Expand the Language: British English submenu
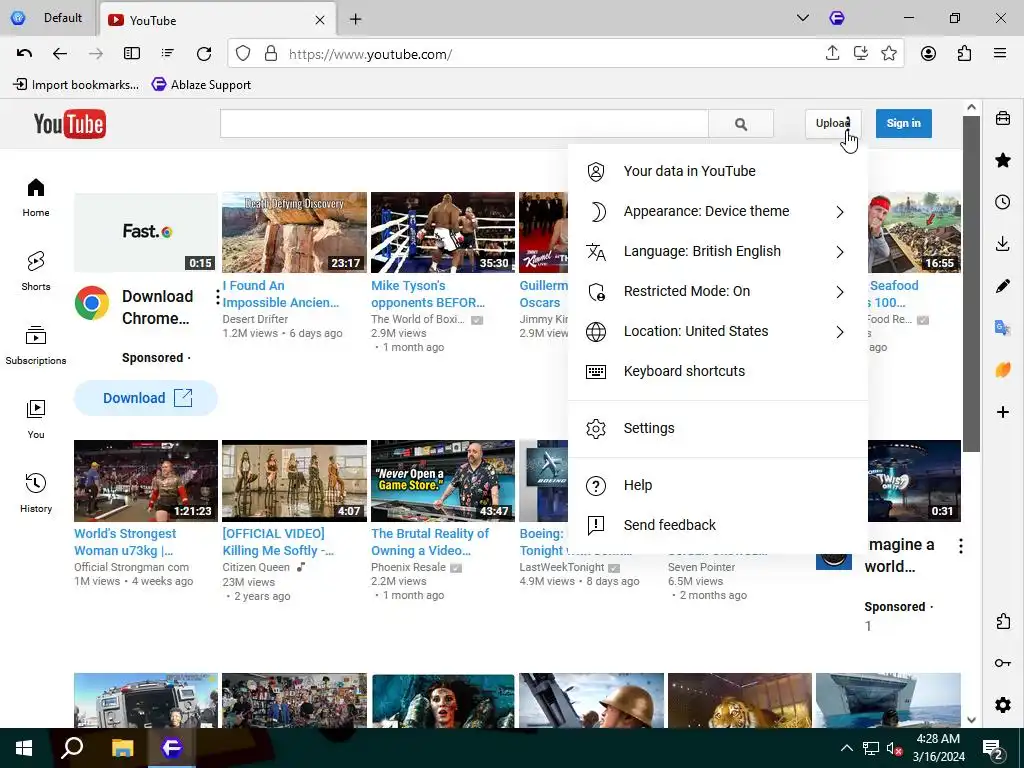1024x768 pixels. coord(718,251)
